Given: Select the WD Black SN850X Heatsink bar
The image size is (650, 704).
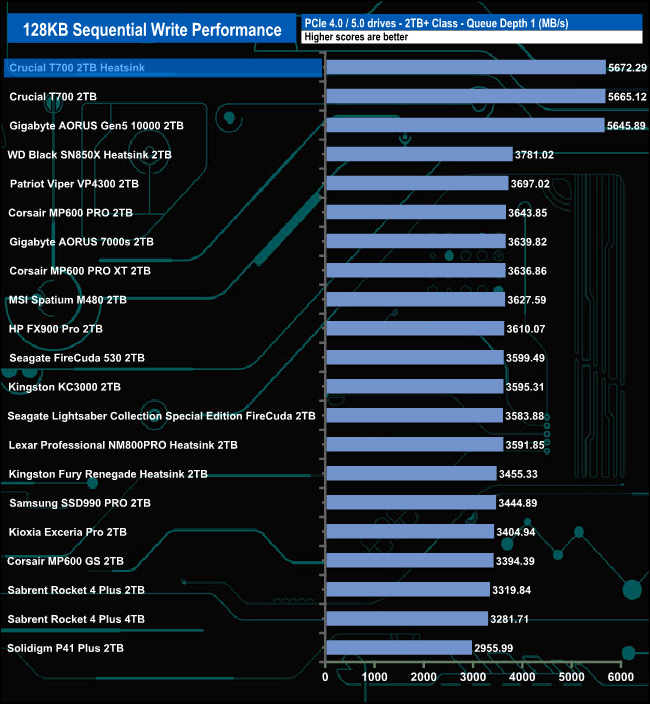Looking at the screenshot, I should 419,154.
